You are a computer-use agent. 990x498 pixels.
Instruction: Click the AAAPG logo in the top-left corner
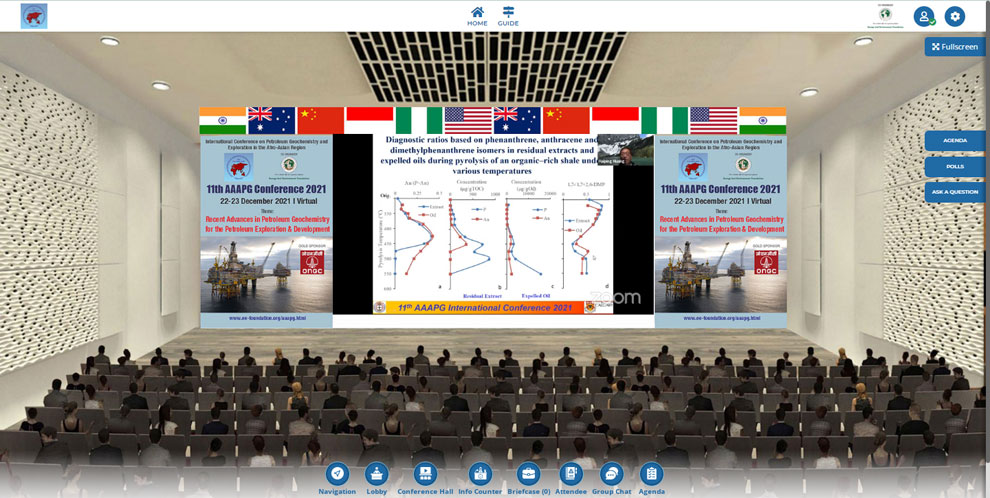(34, 16)
